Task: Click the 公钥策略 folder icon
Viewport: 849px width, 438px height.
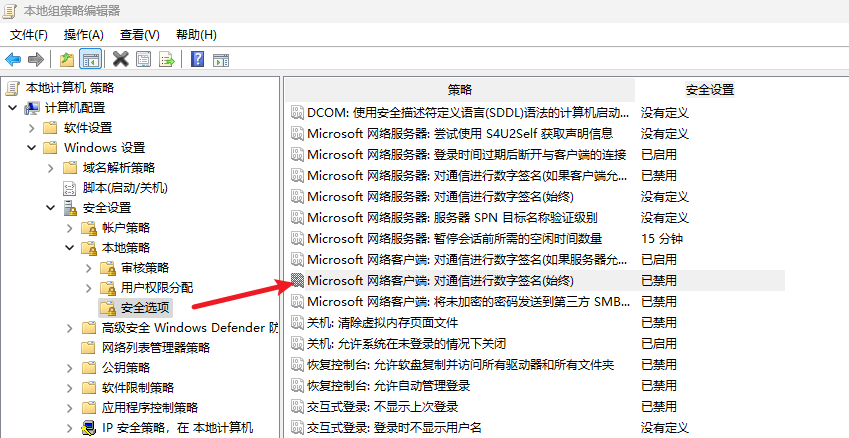Action: pyautogui.click(x=89, y=368)
